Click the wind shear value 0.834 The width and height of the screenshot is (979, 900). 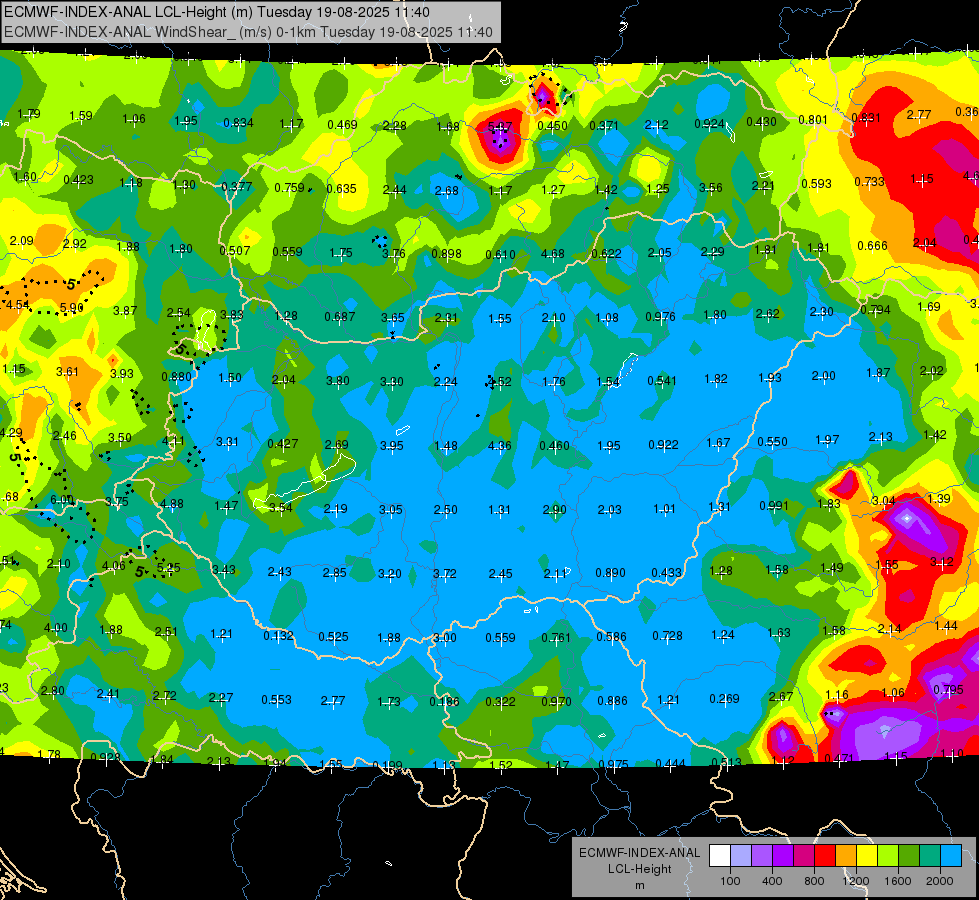pos(239,122)
